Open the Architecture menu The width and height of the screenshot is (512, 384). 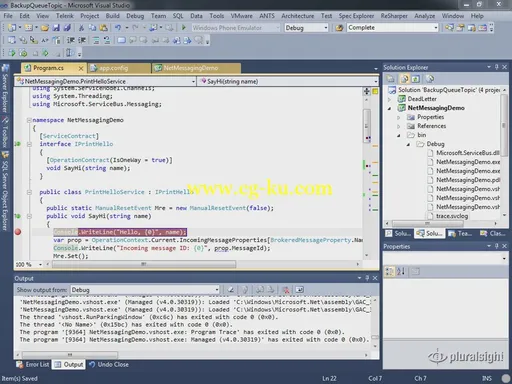[x=298, y=16]
